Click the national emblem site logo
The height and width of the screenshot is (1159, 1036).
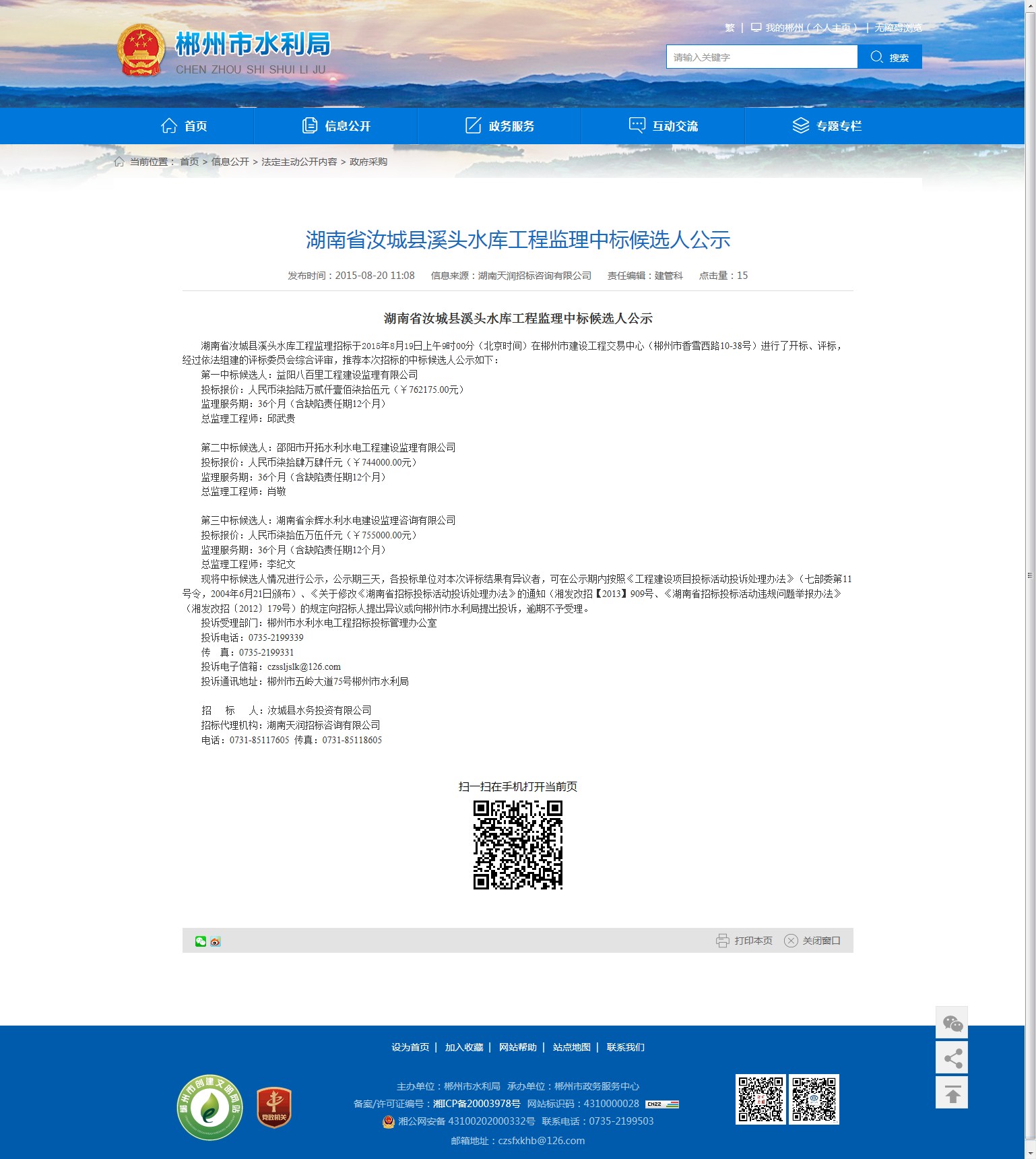click(141, 51)
